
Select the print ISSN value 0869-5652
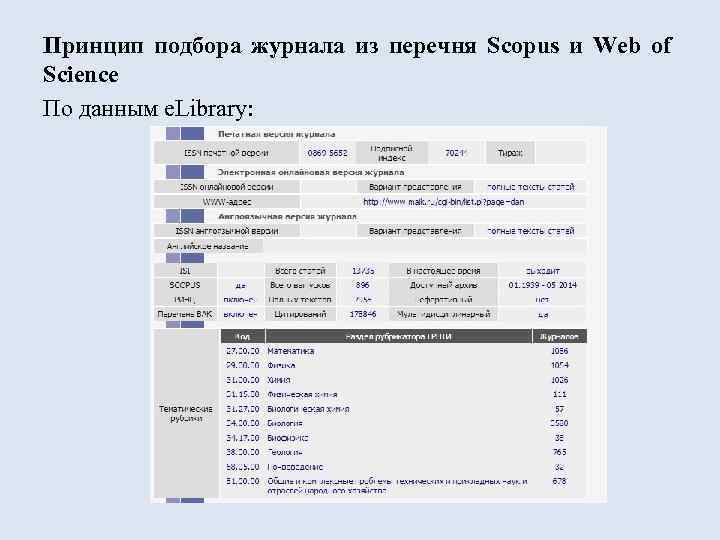coord(327,153)
